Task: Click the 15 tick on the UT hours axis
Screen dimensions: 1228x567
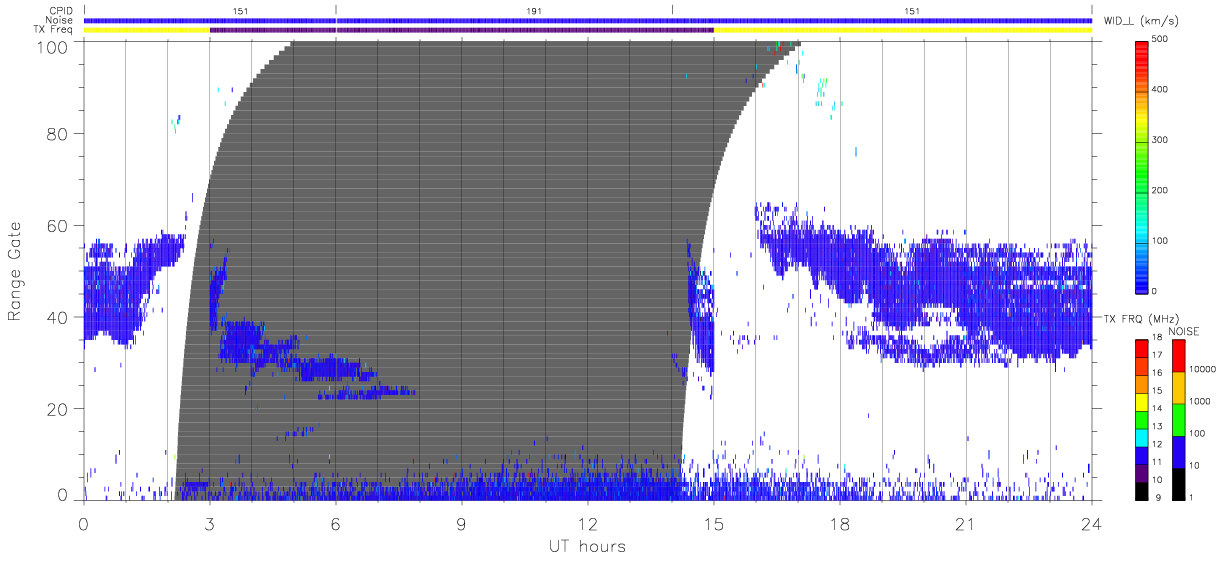Action: pos(714,523)
